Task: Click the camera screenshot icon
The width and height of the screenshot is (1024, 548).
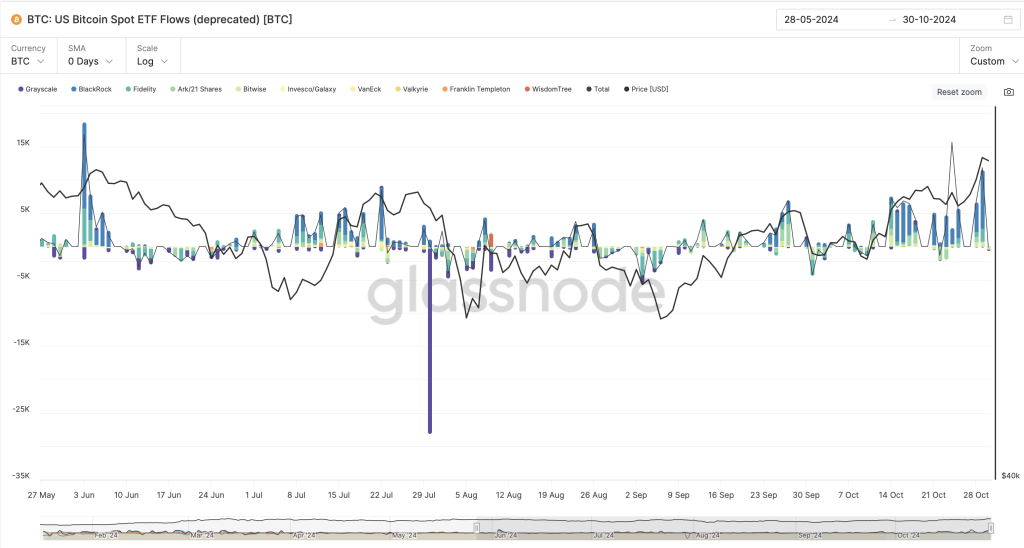Action: point(1008,92)
